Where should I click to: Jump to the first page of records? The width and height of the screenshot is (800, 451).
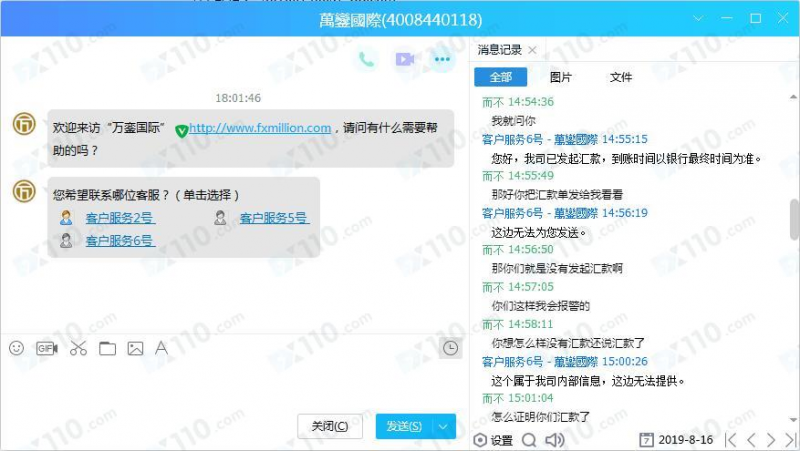pyautogui.click(x=731, y=440)
